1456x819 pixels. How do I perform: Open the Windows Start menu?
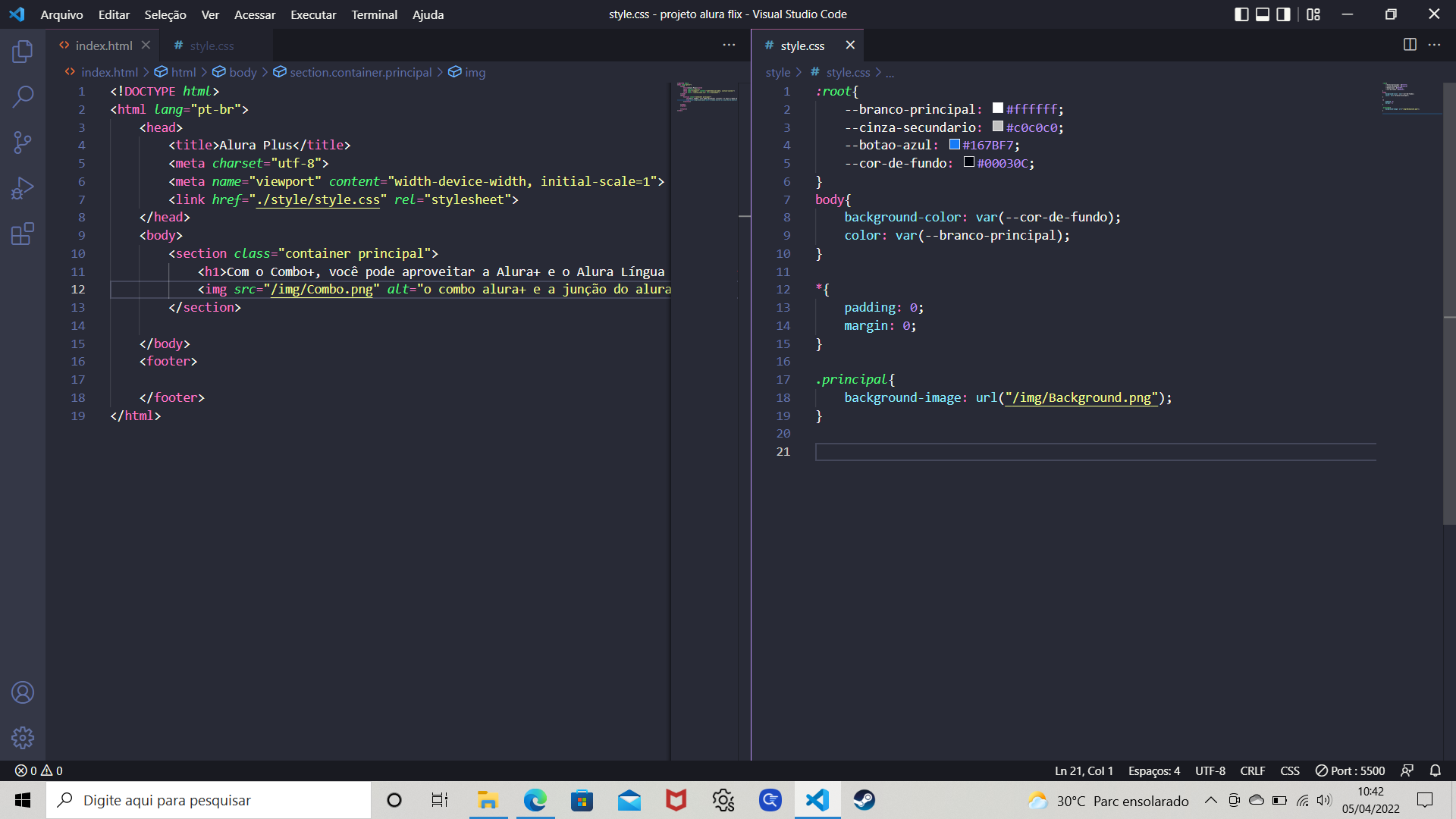23,800
